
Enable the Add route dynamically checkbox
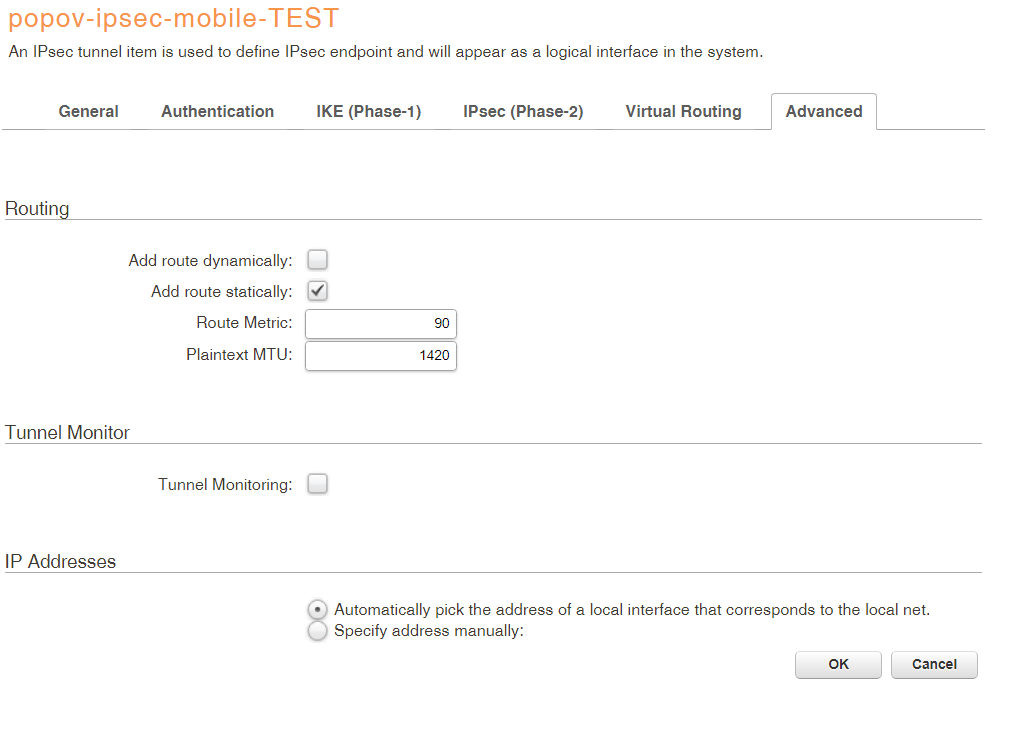pyautogui.click(x=317, y=260)
